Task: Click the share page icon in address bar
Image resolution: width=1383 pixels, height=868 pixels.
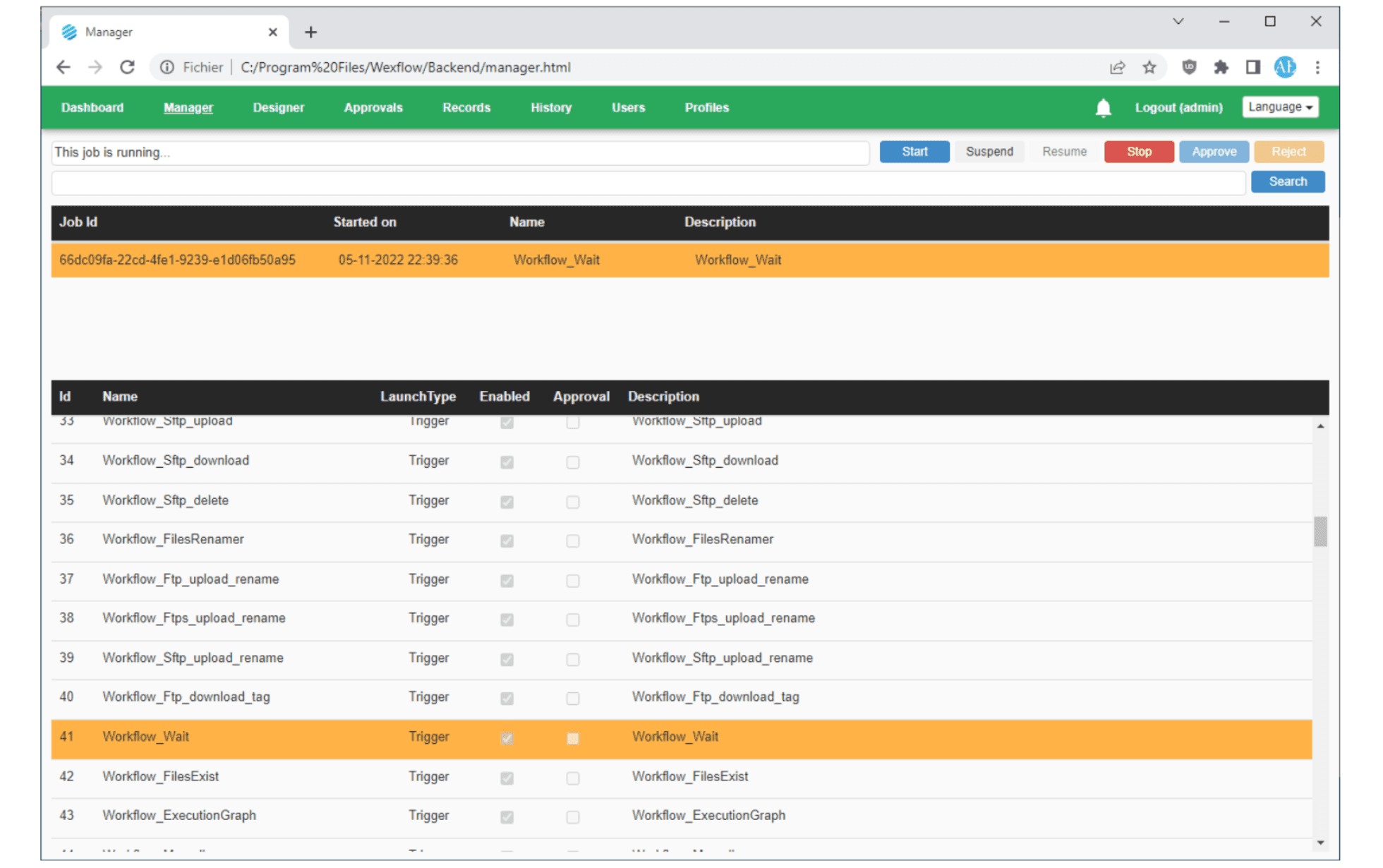Action: coord(1117,68)
